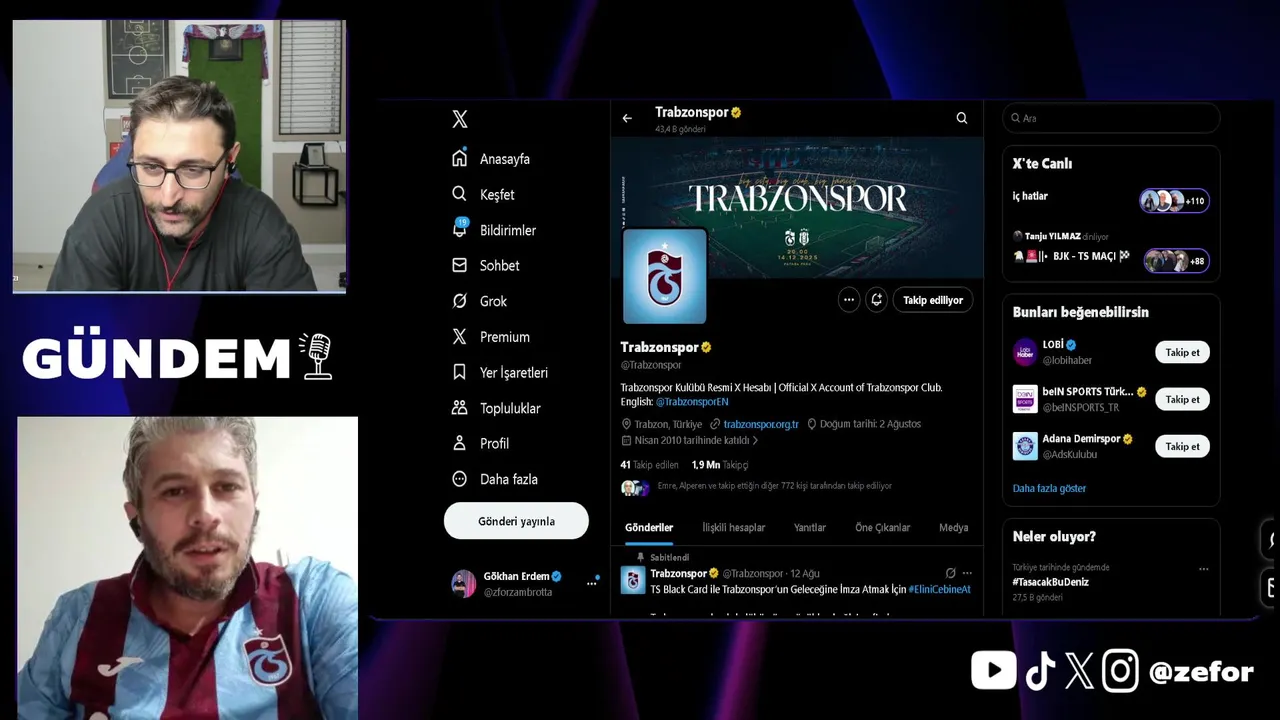Open Grok from the sidebar
Screen dimensions: 1280x720
480,301
